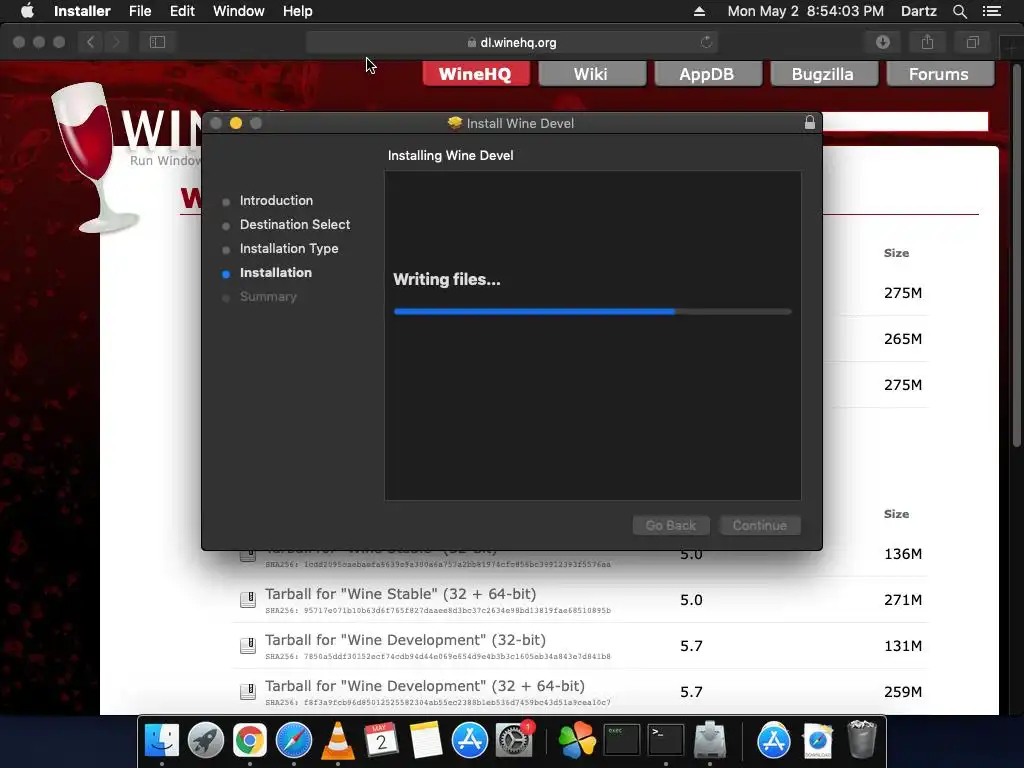The height and width of the screenshot is (768, 1024).
Task: Click the eject icon in menu bar
Action: pyautogui.click(x=699, y=11)
